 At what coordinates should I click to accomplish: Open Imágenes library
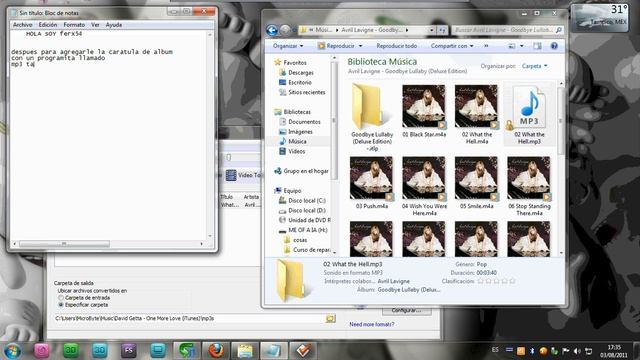300,131
